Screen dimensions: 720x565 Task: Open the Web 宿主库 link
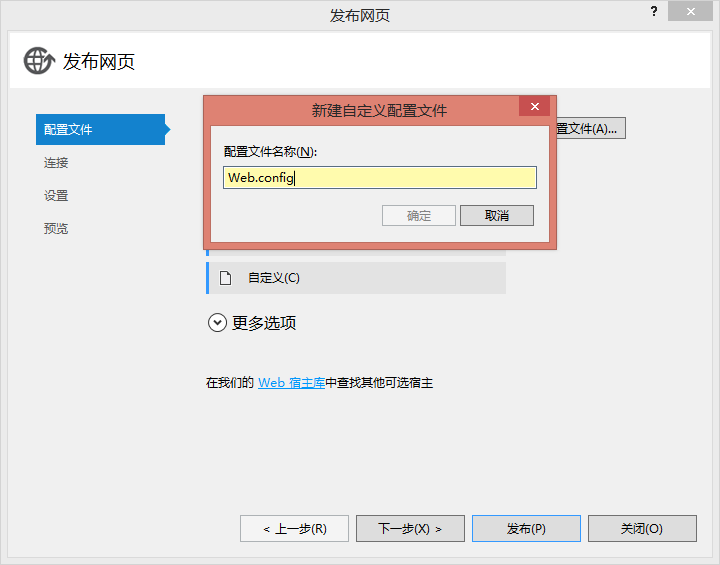click(x=291, y=383)
